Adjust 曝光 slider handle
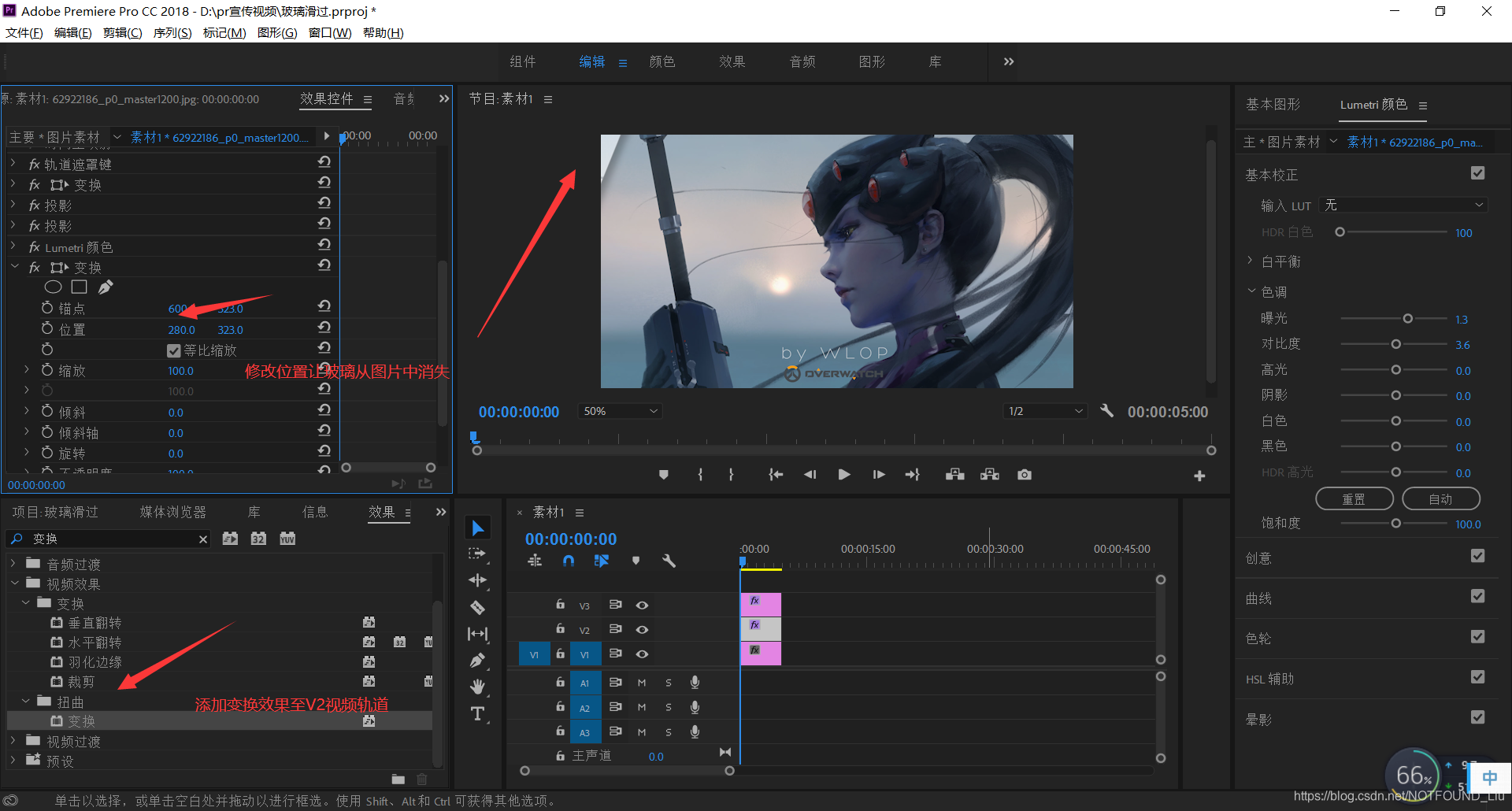1512x811 pixels. pos(1407,319)
